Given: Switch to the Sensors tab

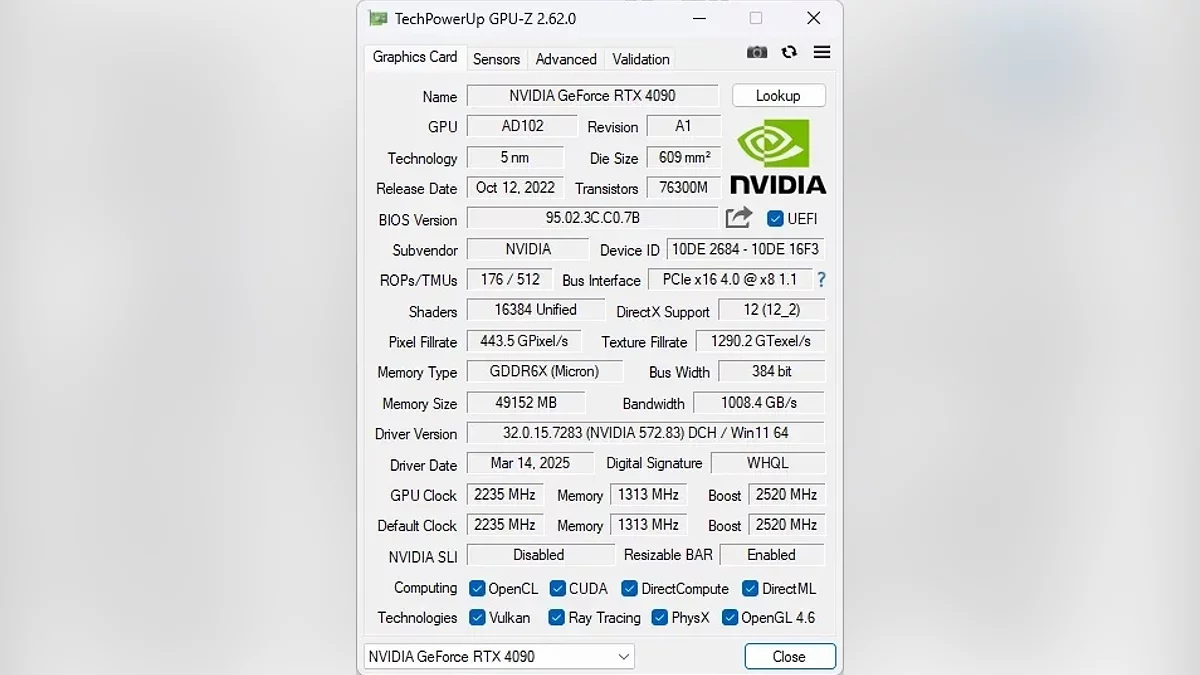Looking at the screenshot, I should click(497, 59).
